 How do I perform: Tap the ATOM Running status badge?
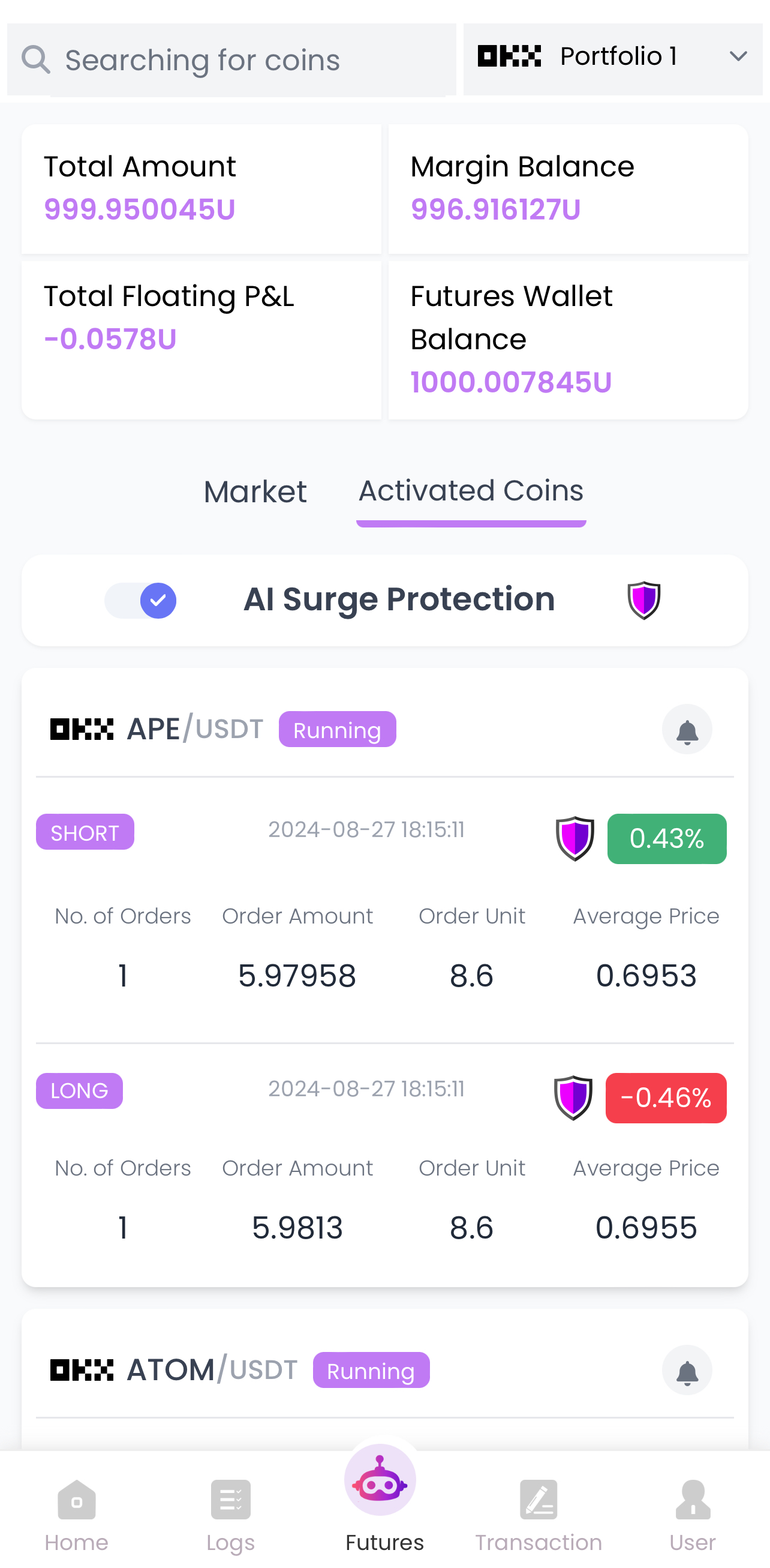(x=371, y=1370)
